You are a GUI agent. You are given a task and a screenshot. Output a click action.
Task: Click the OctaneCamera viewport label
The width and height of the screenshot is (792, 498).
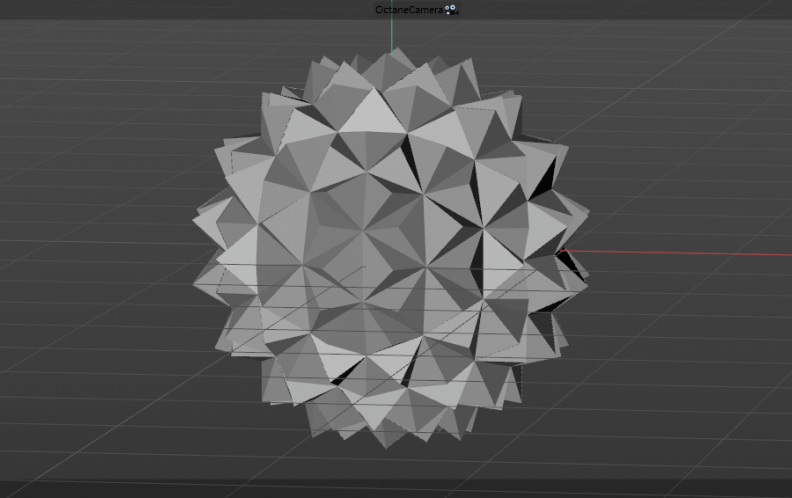(409, 10)
